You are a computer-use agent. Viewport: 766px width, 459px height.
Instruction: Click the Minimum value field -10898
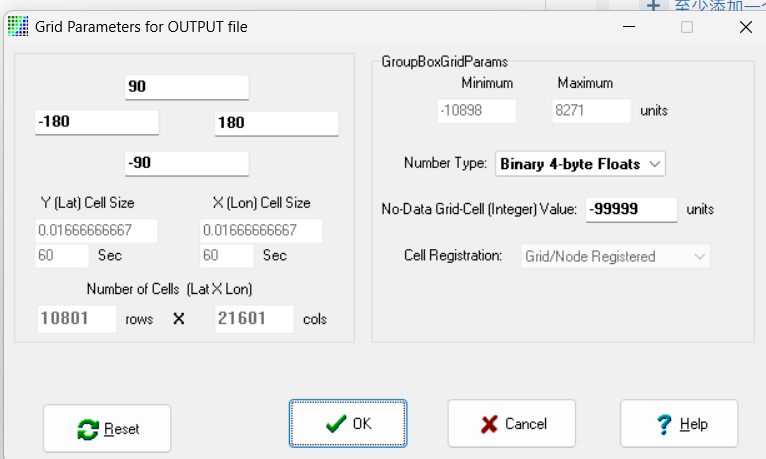pos(476,111)
